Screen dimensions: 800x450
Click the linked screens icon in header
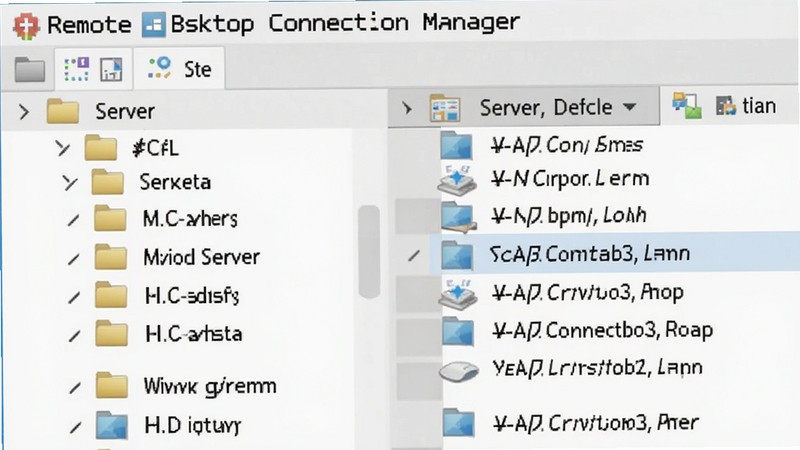click(686, 106)
